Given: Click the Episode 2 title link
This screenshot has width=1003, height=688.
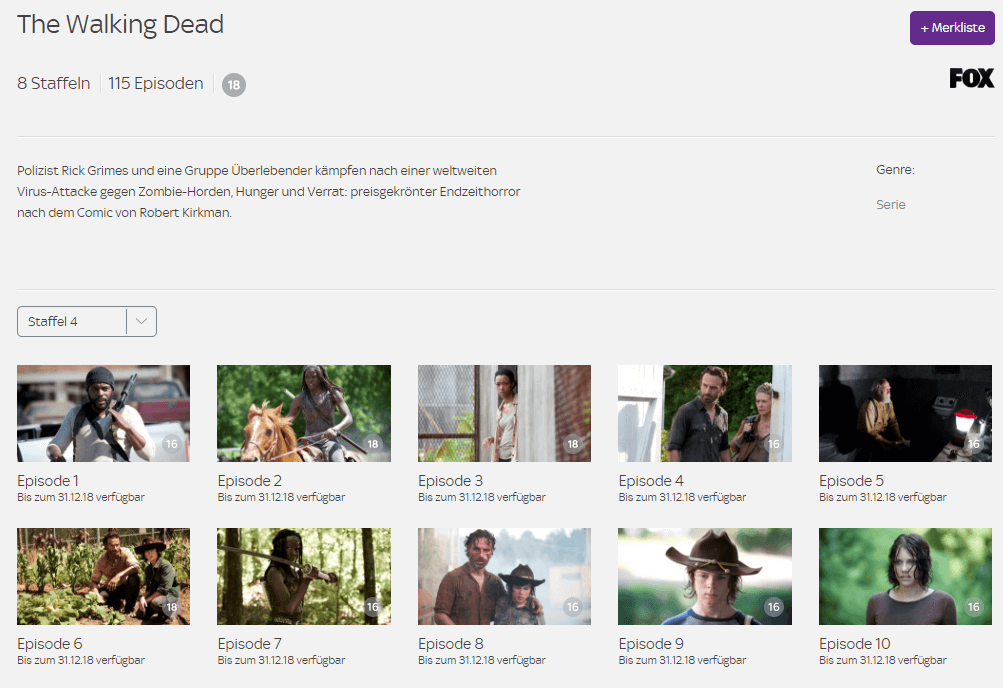Looking at the screenshot, I should pyautogui.click(x=249, y=480).
